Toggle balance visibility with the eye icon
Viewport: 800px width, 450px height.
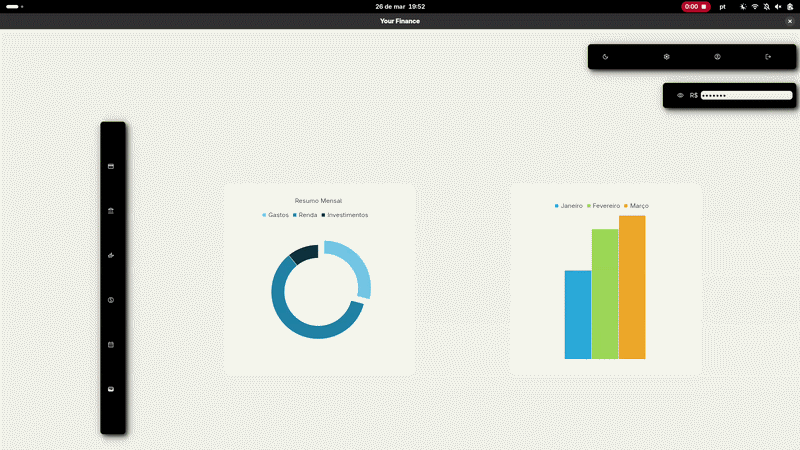pyautogui.click(x=680, y=95)
